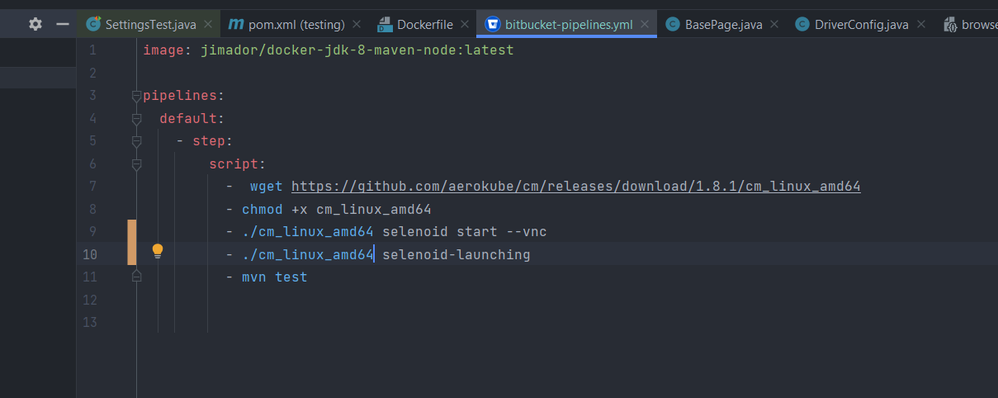Open the aerokube cm releases GitHub URL
This screenshot has height=398, width=998.
click(576, 187)
